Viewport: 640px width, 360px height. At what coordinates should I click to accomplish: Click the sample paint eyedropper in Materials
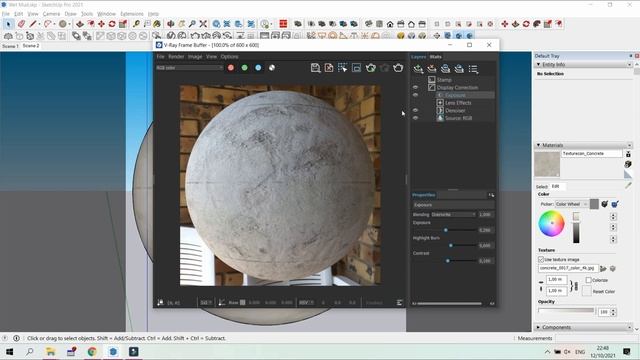628,186
